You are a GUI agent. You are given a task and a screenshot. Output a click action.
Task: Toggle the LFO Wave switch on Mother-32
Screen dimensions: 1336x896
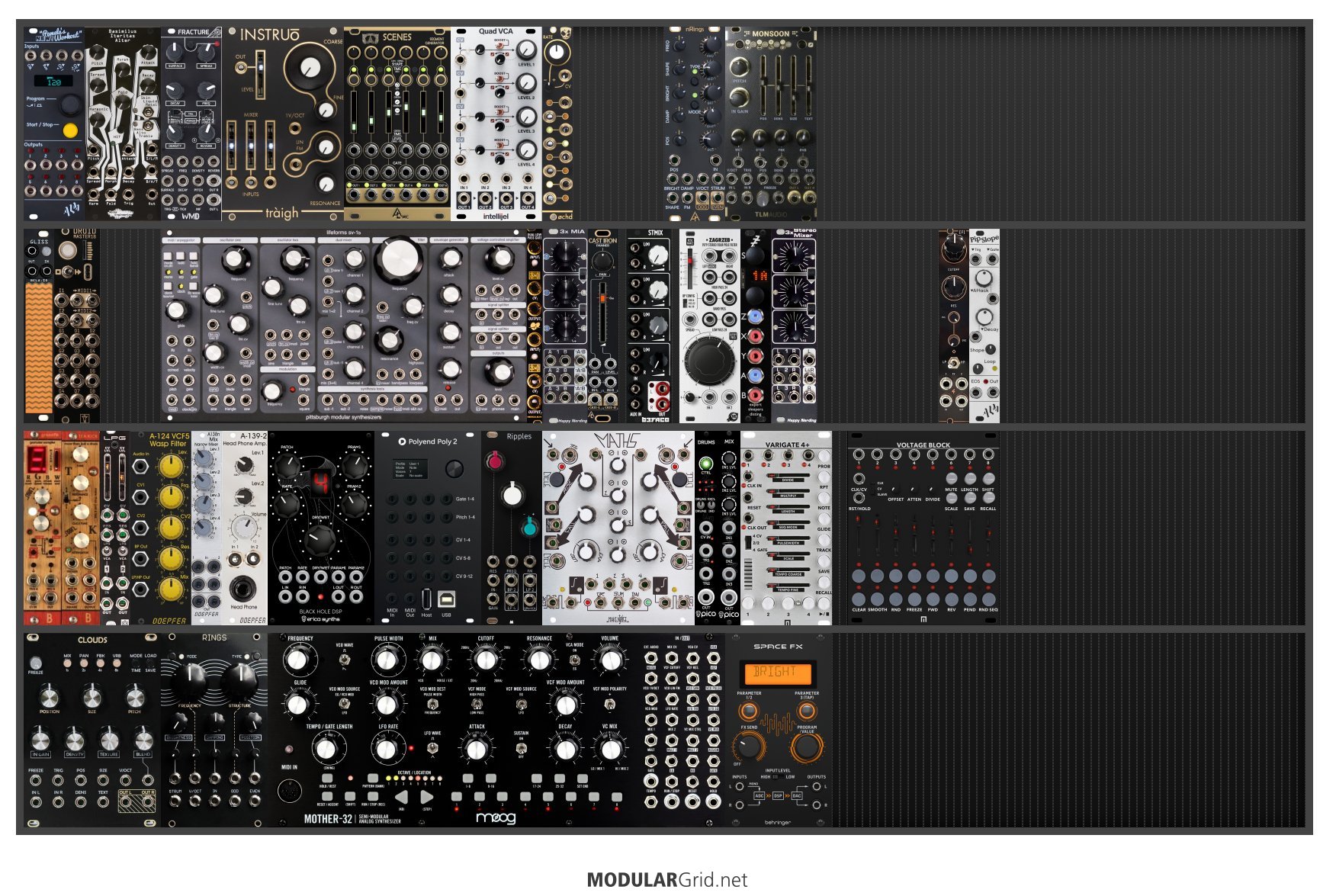click(x=432, y=747)
